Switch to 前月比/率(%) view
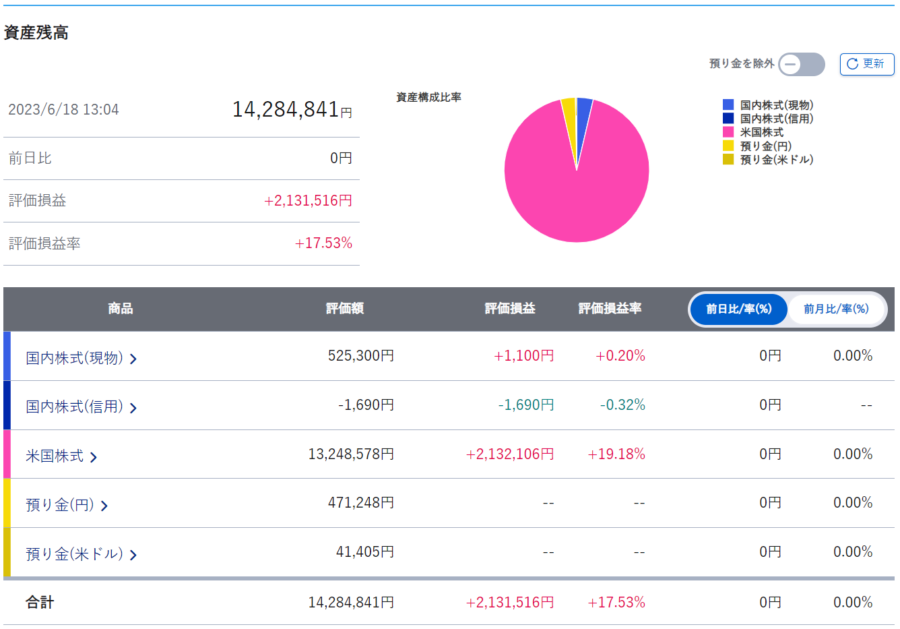Viewport: 900px width, 629px height. (x=836, y=309)
